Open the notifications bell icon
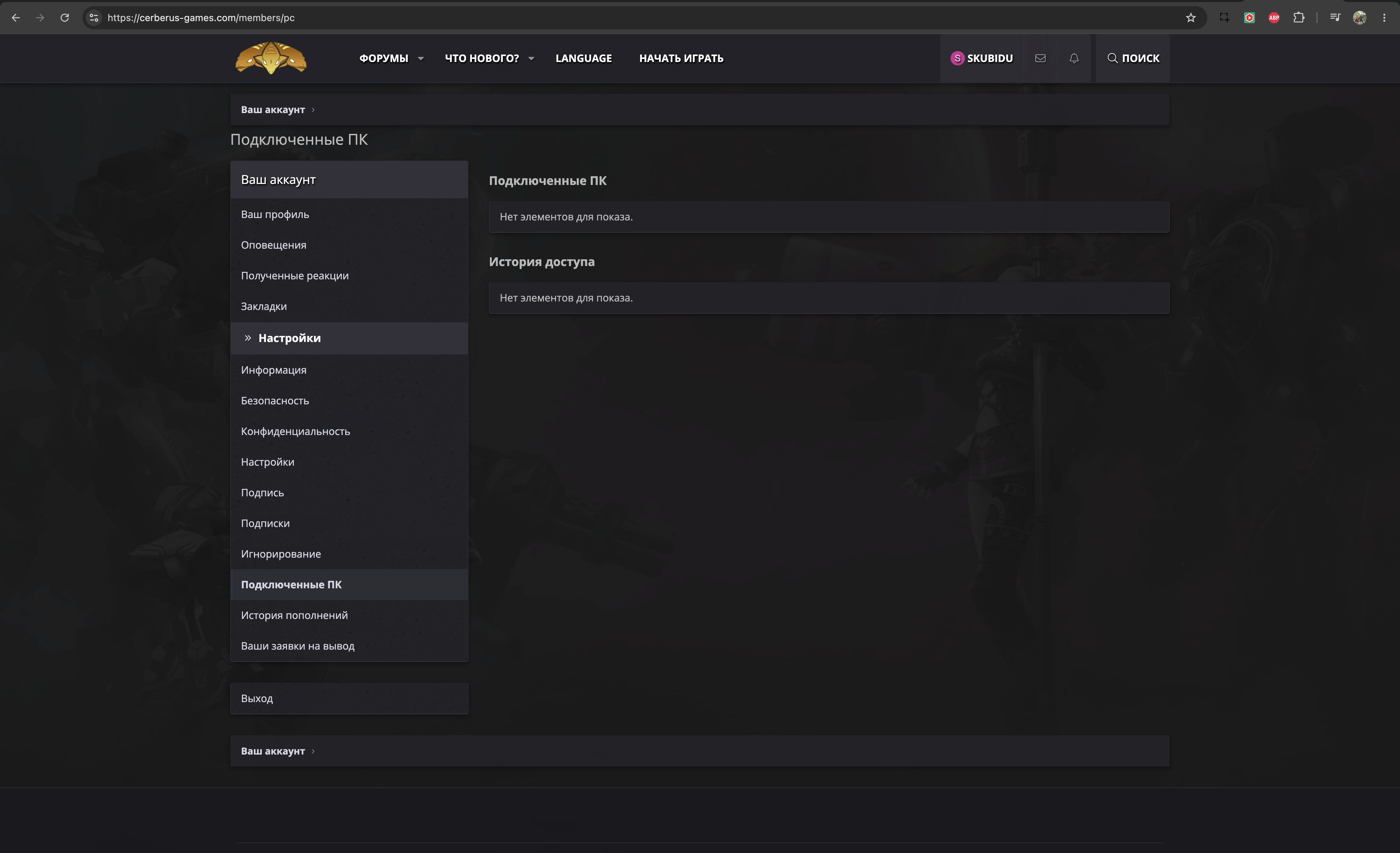This screenshot has width=1400, height=853. [x=1074, y=58]
